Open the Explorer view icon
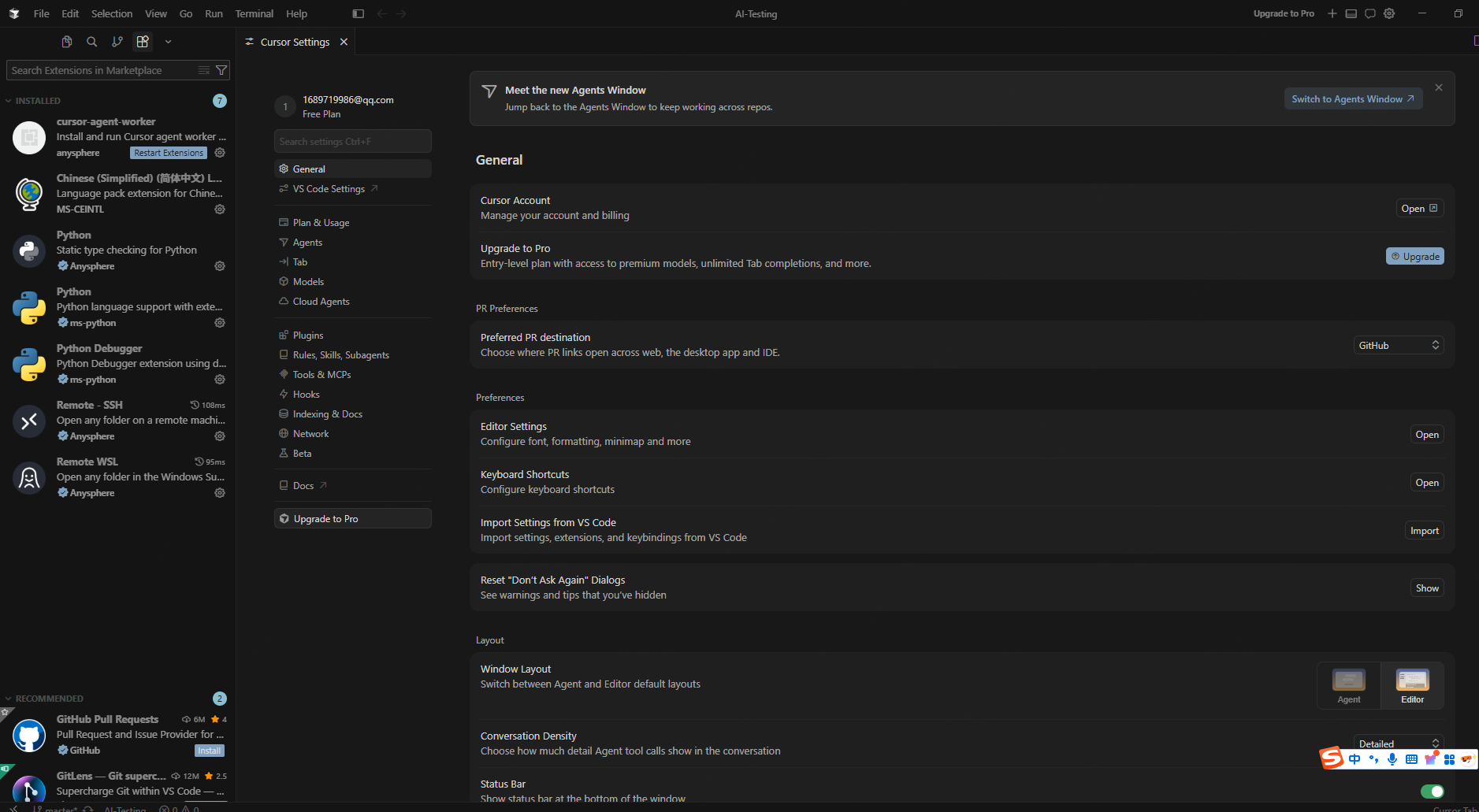1479x812 pixels. [x=67, y=42]
